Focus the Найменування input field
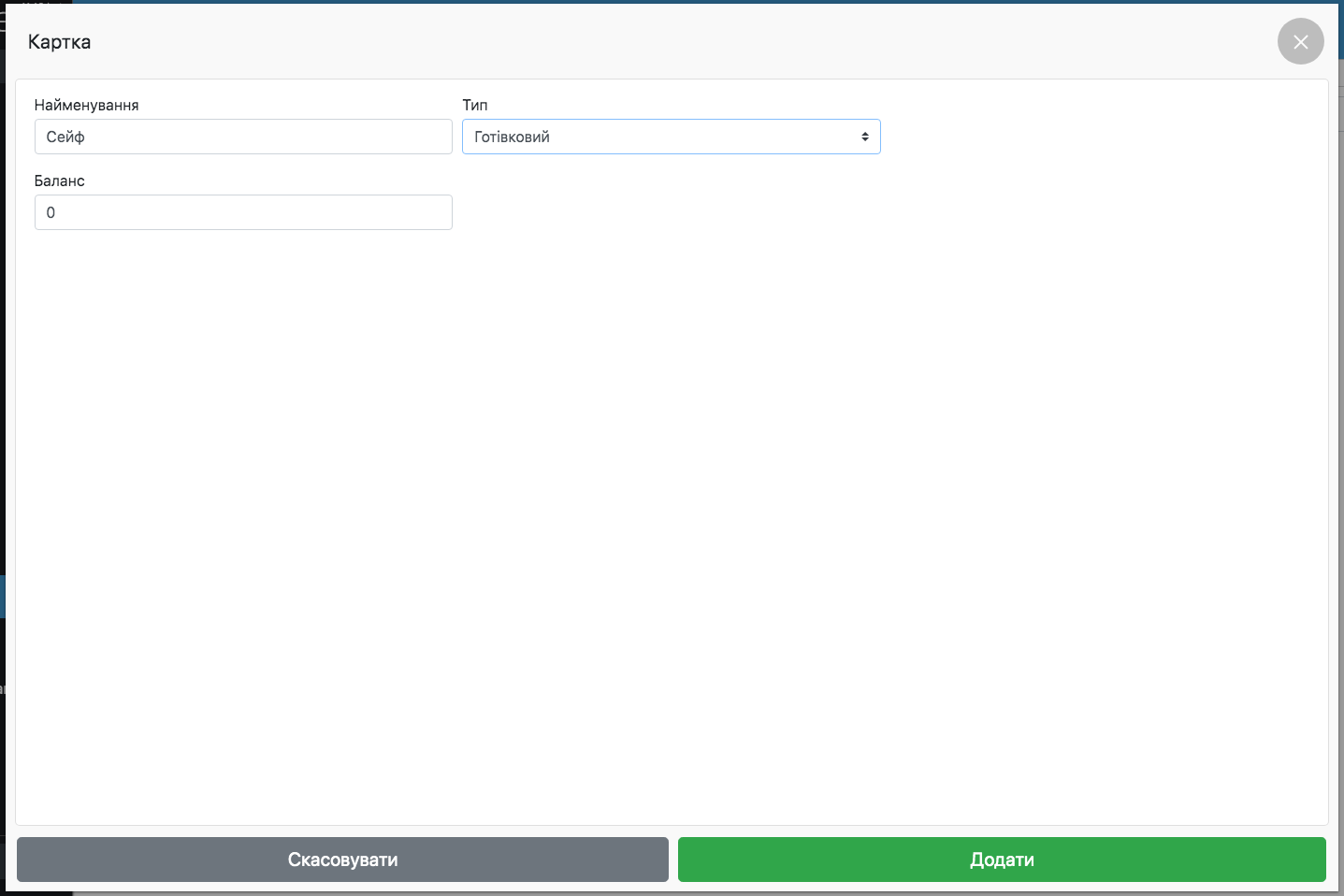Screen dimensions: 1344x896 pos(243,137)
